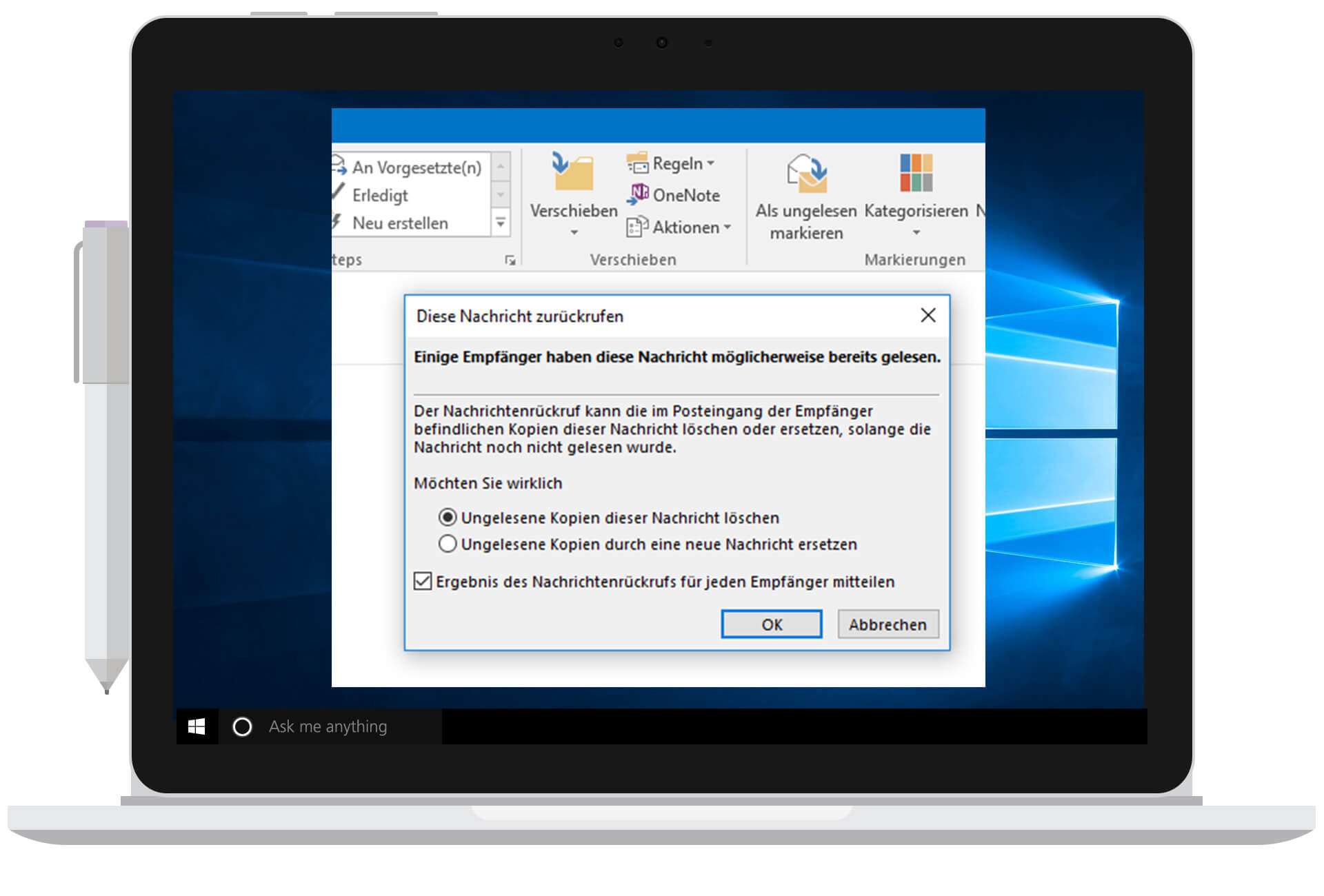This screenshot has width=1324, height=896.
Task: Click the Neu erstellen lightning icon
Action: tap(337, 222)
